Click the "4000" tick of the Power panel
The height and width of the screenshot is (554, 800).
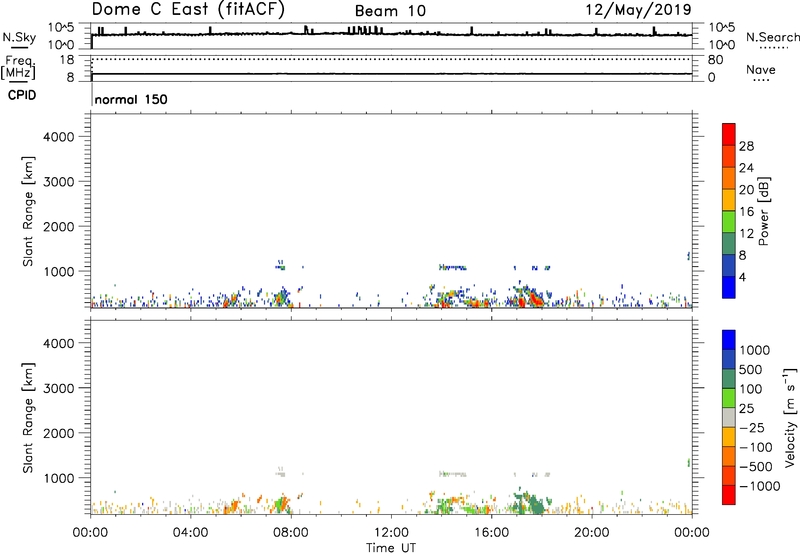(59, 137)
